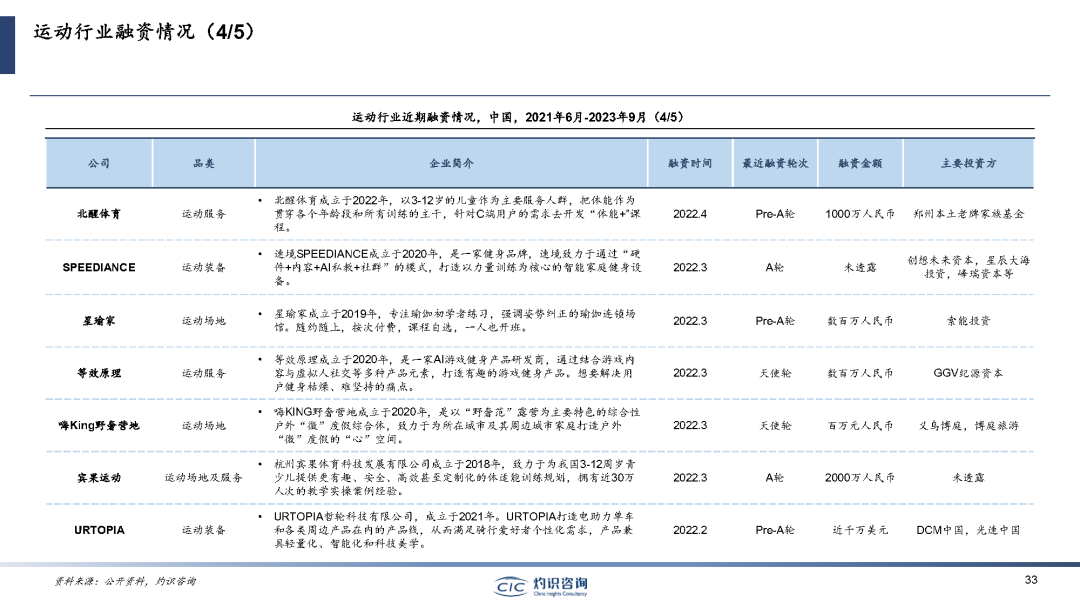The width and height of the screenshot is (1080, 608).
Task: Click the 融资时间 column header
Action: point(690,163)
